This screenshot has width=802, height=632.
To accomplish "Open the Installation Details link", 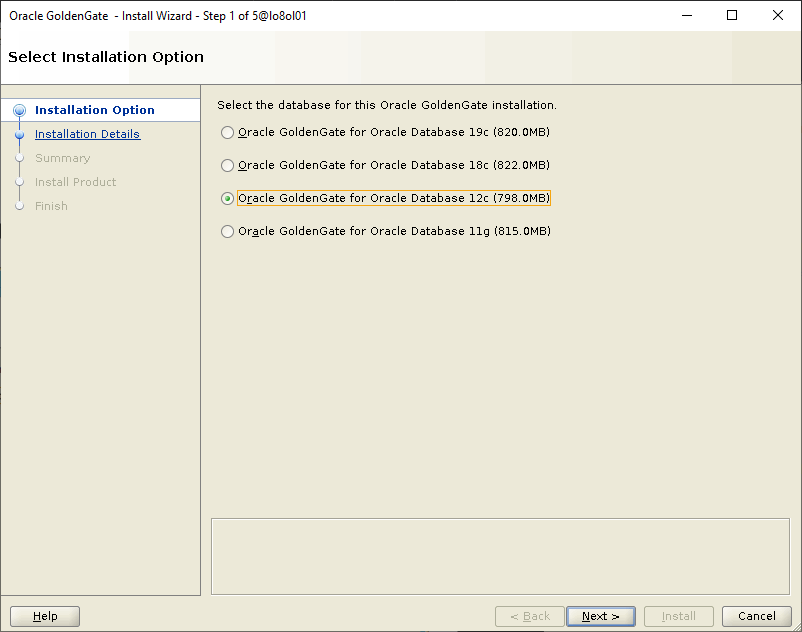I will [87, 134].
